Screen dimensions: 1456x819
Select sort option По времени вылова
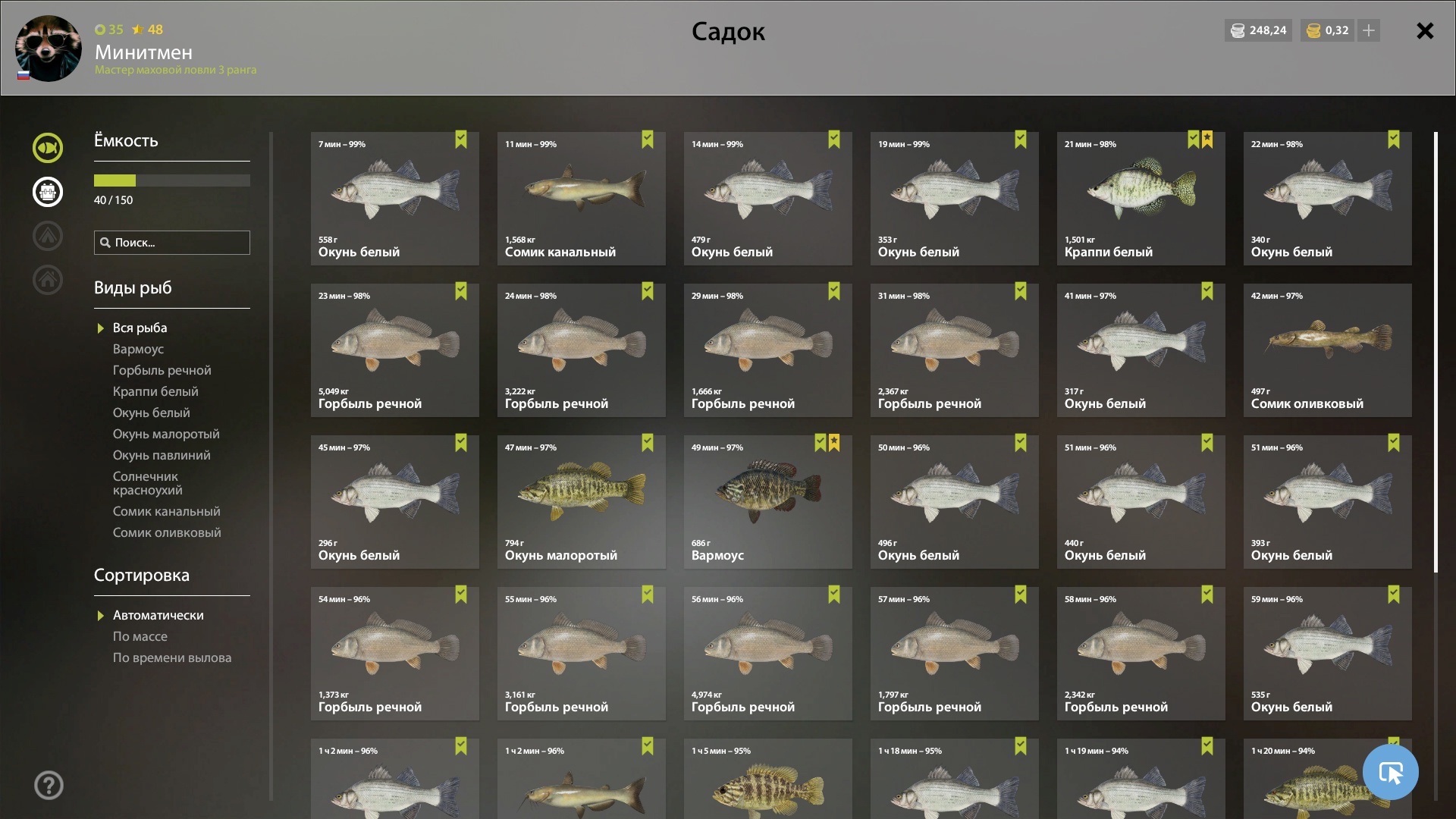(172, 657)
